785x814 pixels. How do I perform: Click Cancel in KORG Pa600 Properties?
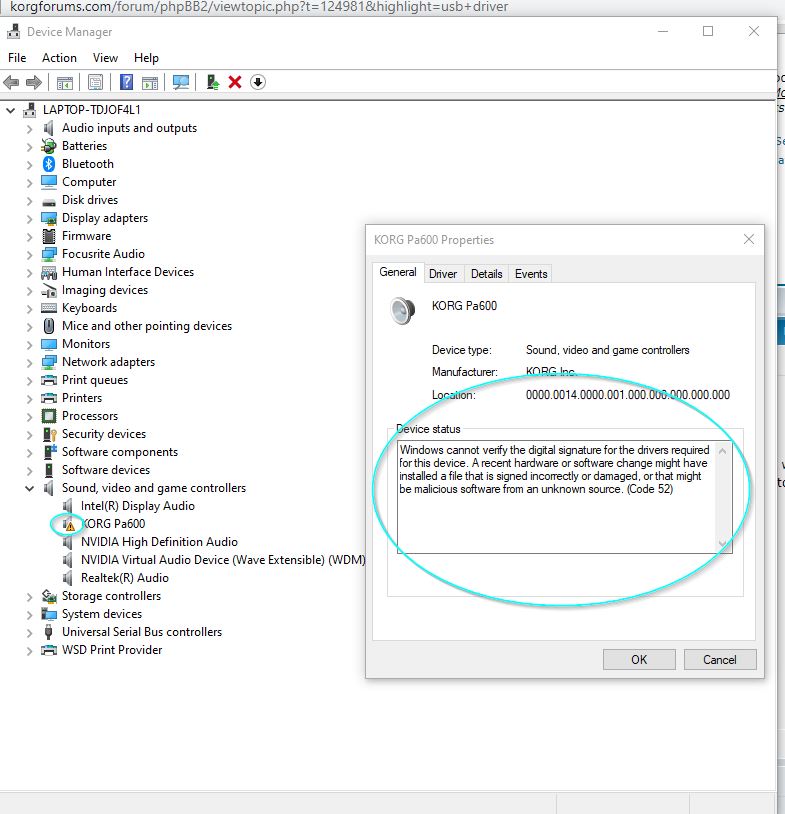click(x=720, y=659)
